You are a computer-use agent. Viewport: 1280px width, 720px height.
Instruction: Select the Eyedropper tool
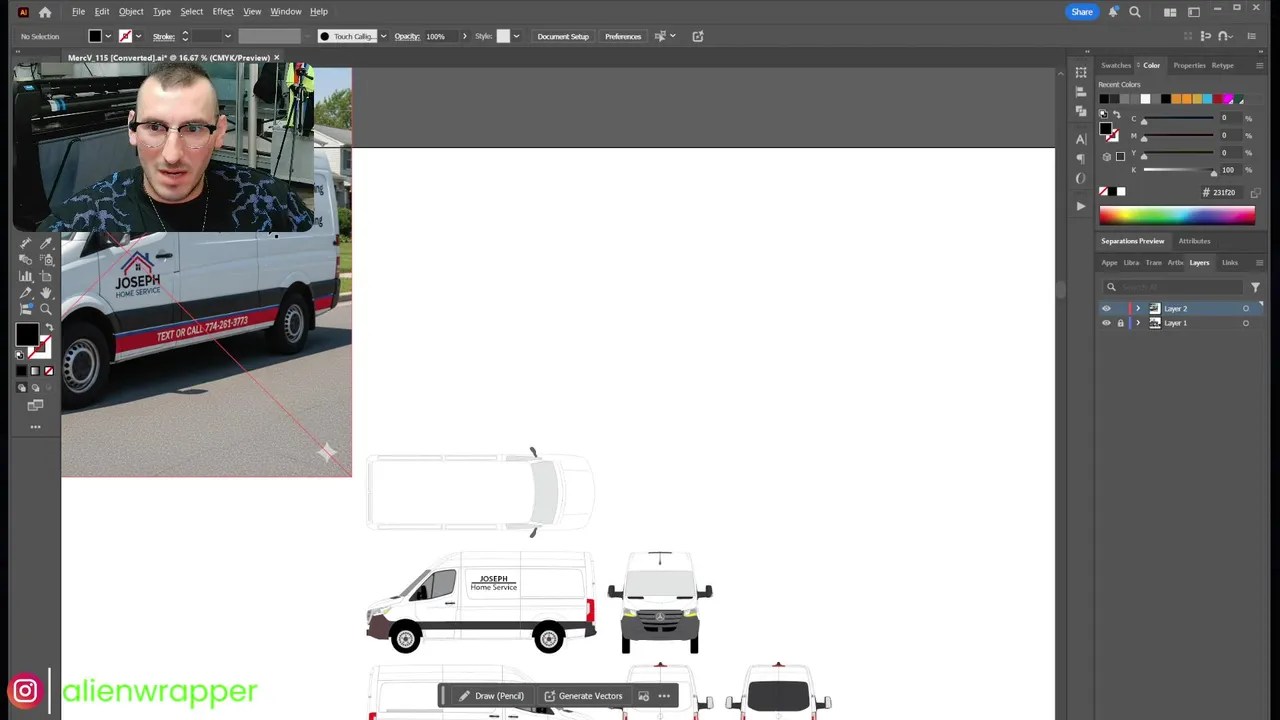[x=47, y=243]
